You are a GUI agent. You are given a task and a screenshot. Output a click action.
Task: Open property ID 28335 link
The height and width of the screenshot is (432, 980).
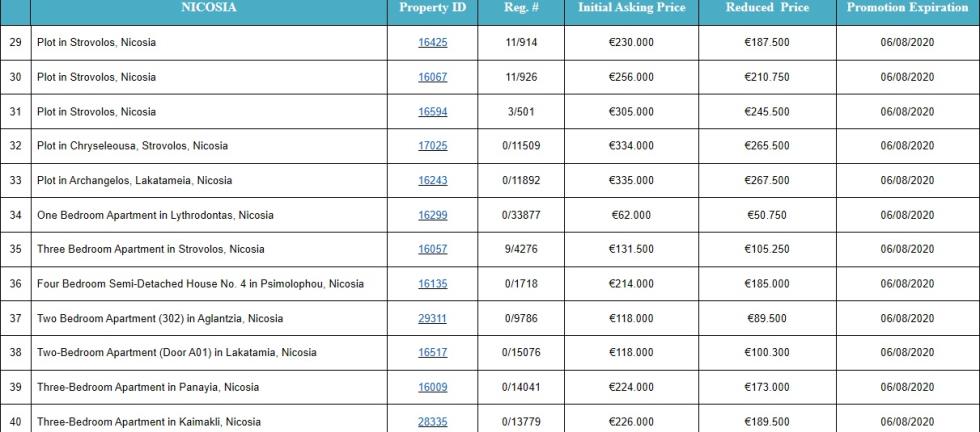point(432,421)
